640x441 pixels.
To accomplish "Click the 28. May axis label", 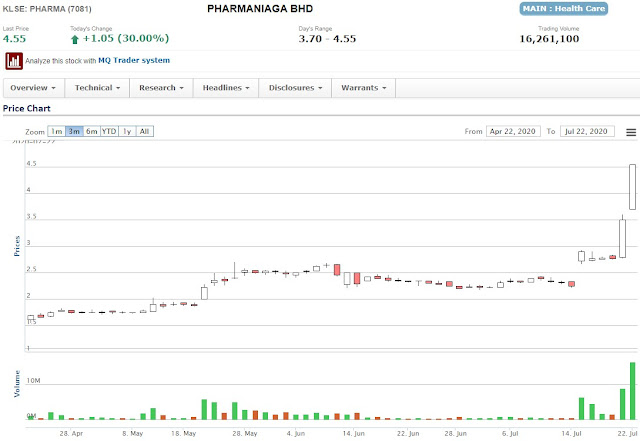I will (245, 434).
